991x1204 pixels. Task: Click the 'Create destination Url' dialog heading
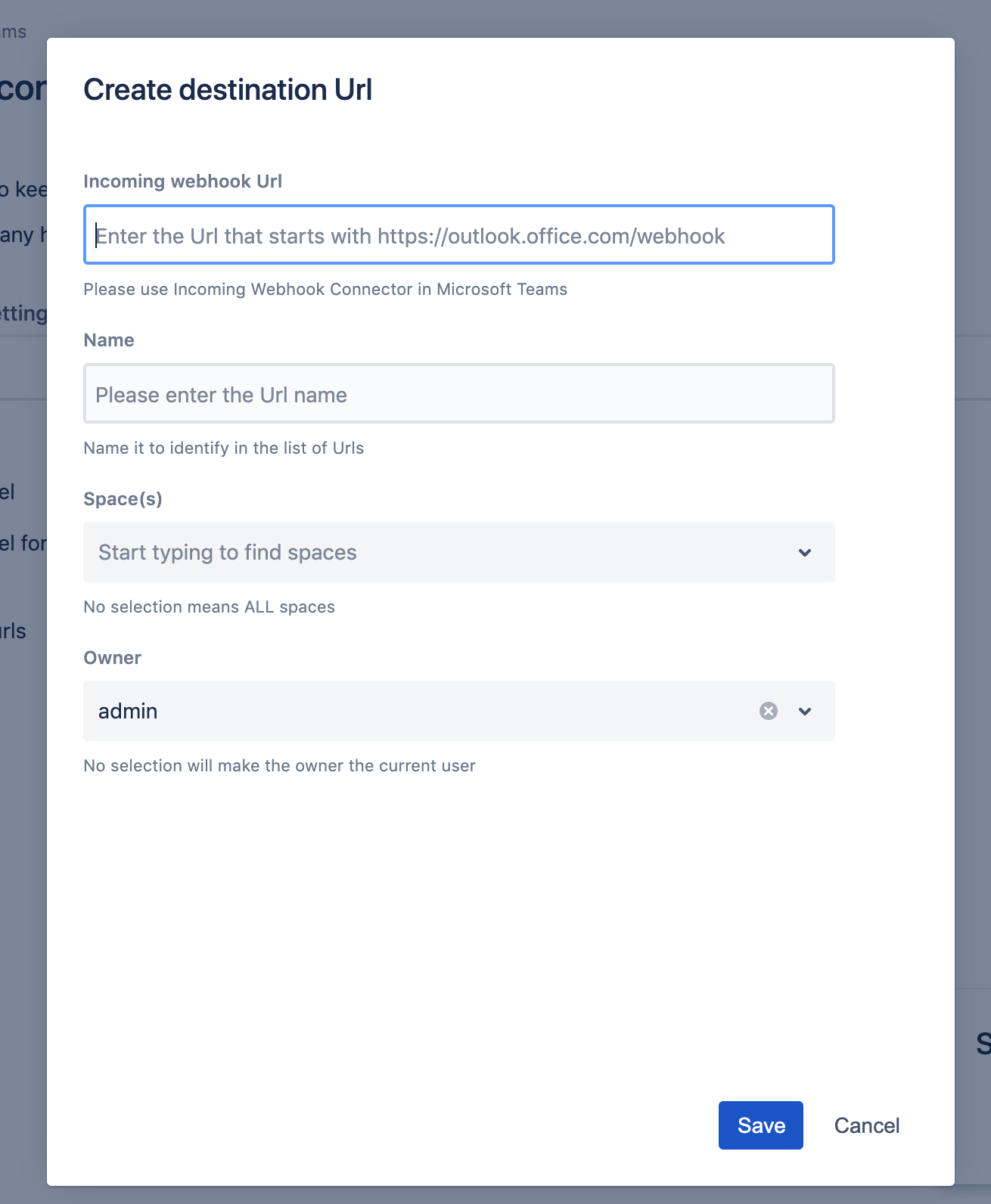point(228,90)
